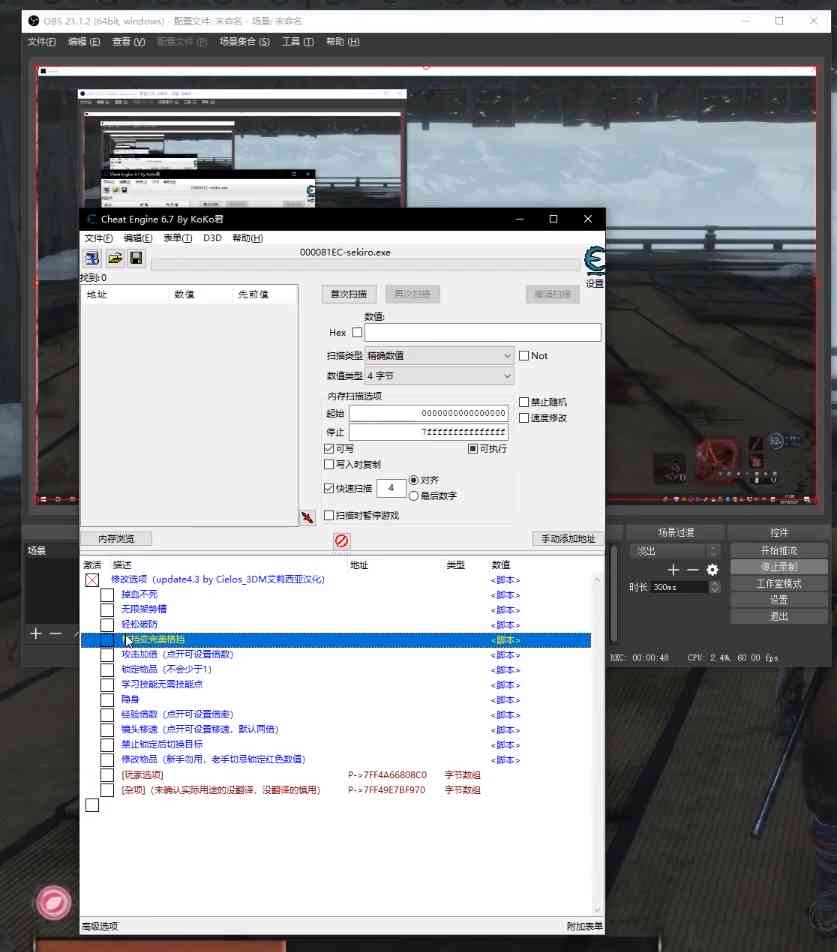Viewport: 837px width, 952px height.
Task: Activate the 掉血不死 cheat checkbox
Action: point(107,595)
